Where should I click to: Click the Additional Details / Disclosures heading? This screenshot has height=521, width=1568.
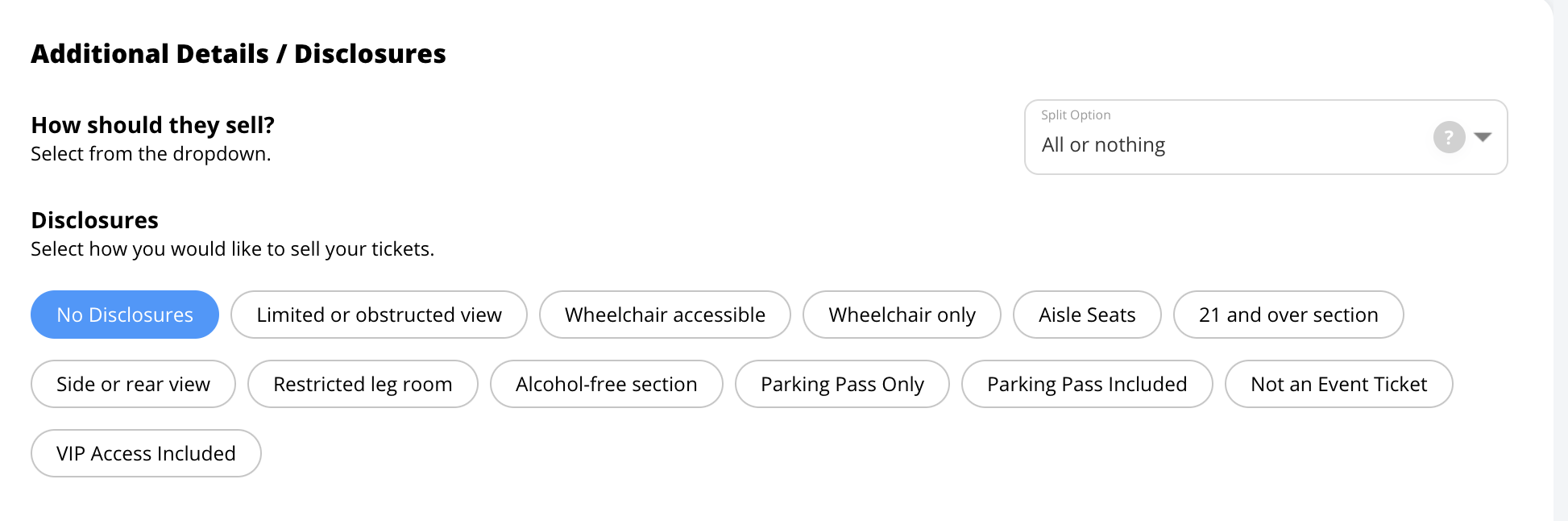click(x=239, y=53)
